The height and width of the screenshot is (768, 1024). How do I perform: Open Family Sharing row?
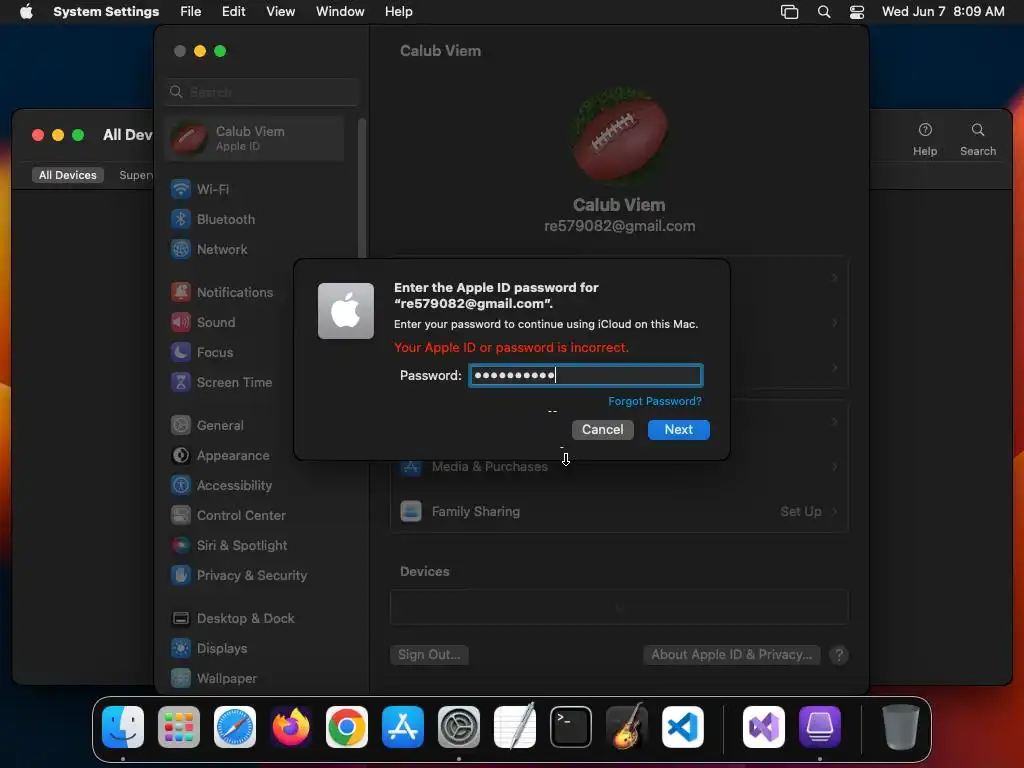[x=619, y=511]
